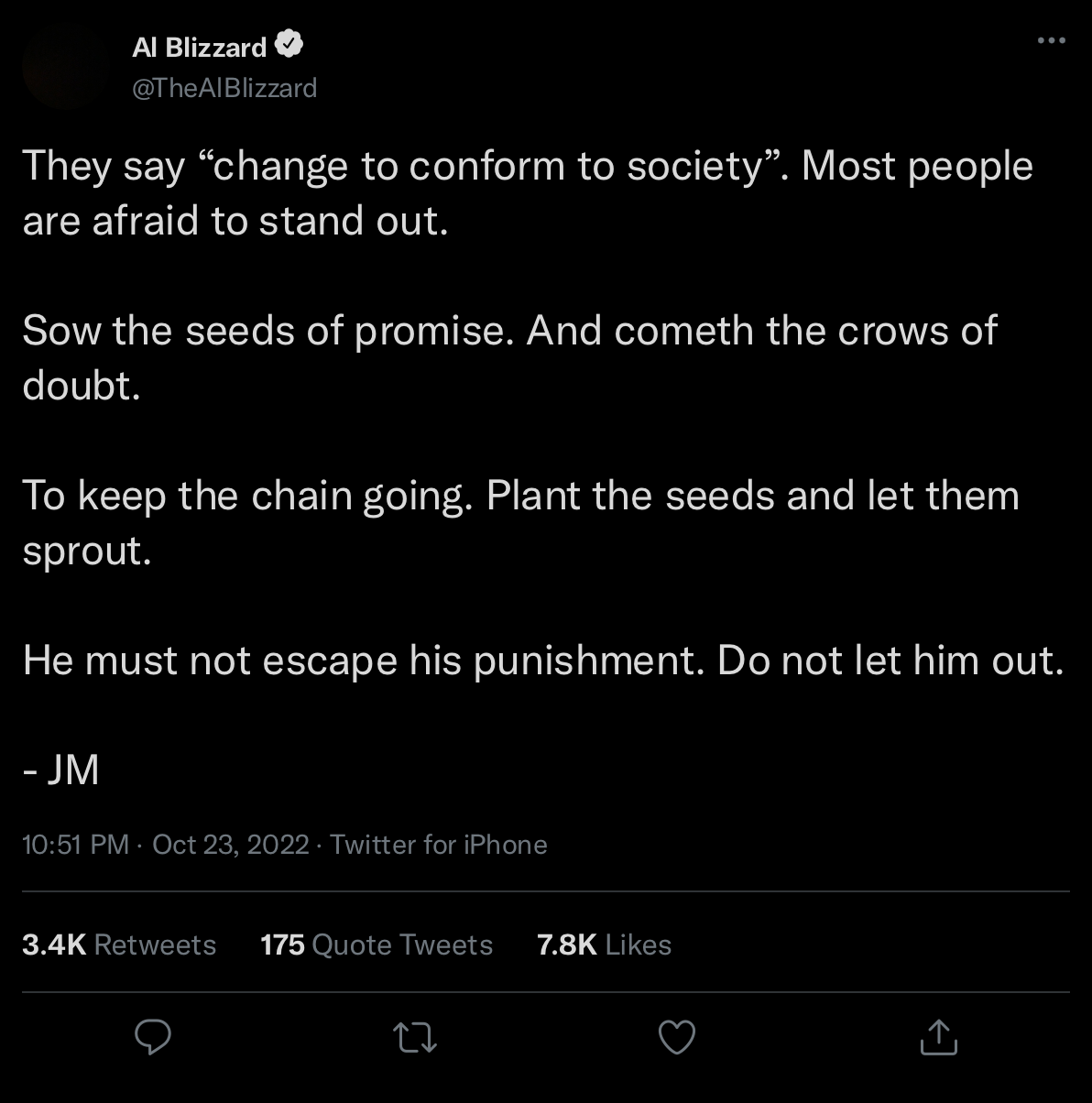Open the Al Blizzard display name
Screen dimensions: 1092x1103
(200, 47)
